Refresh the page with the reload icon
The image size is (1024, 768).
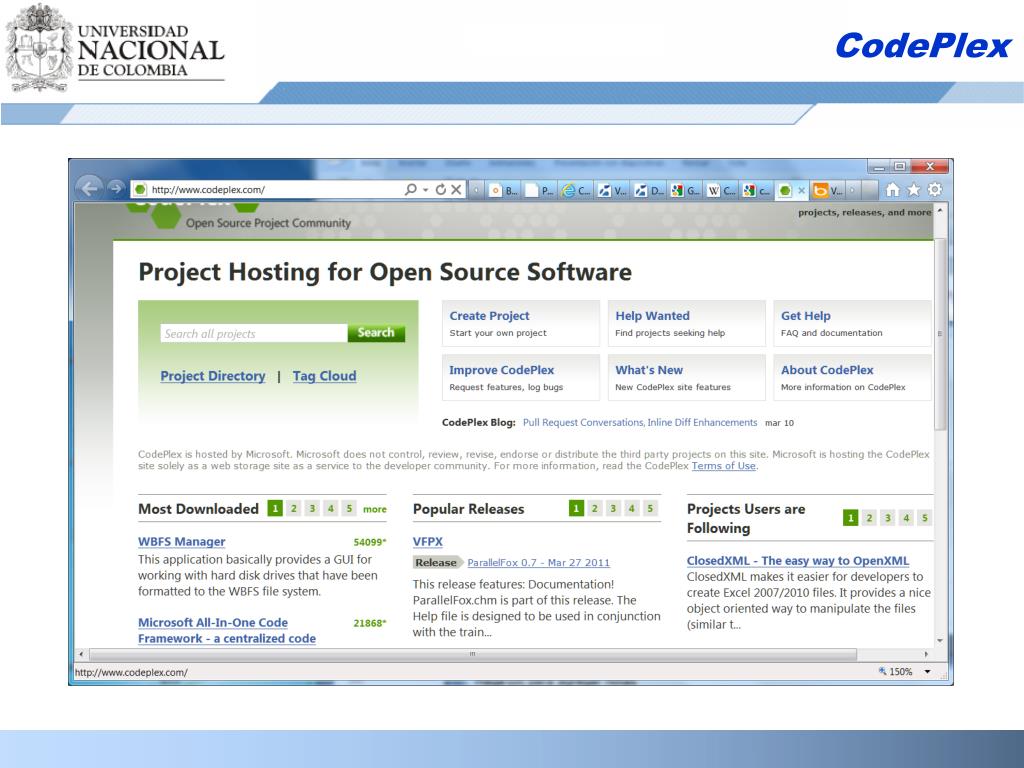click(x=441, y=189)
